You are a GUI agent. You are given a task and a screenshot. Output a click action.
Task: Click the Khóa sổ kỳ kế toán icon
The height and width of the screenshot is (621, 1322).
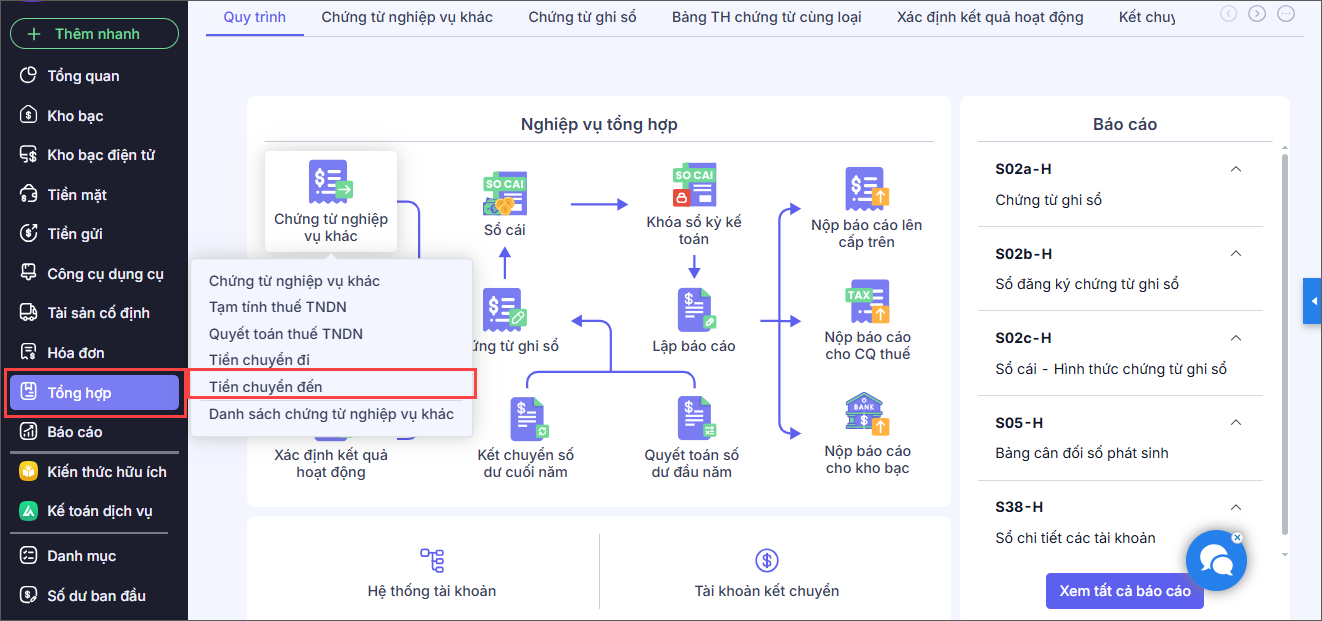(x=694, y=185)
